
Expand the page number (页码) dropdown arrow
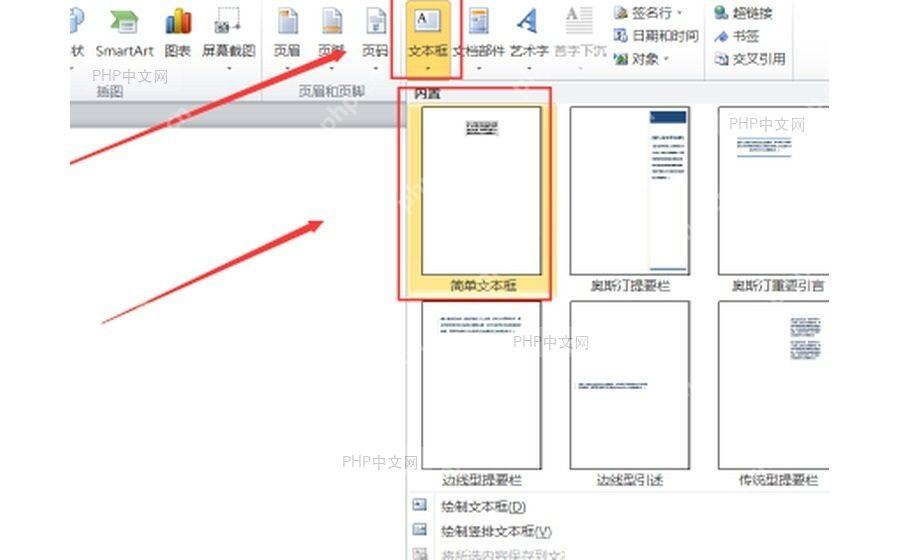(375, 68)
